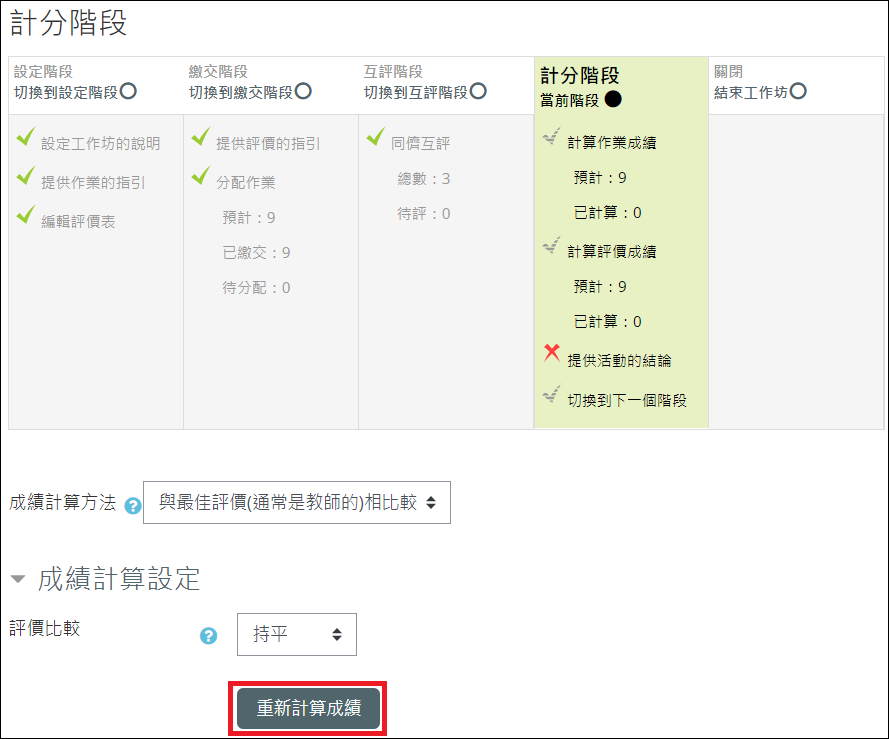The width and height of the screenshot is (889, 739).
Task: Click green checkmark for 同儕互評
Action: coord(376,137)
